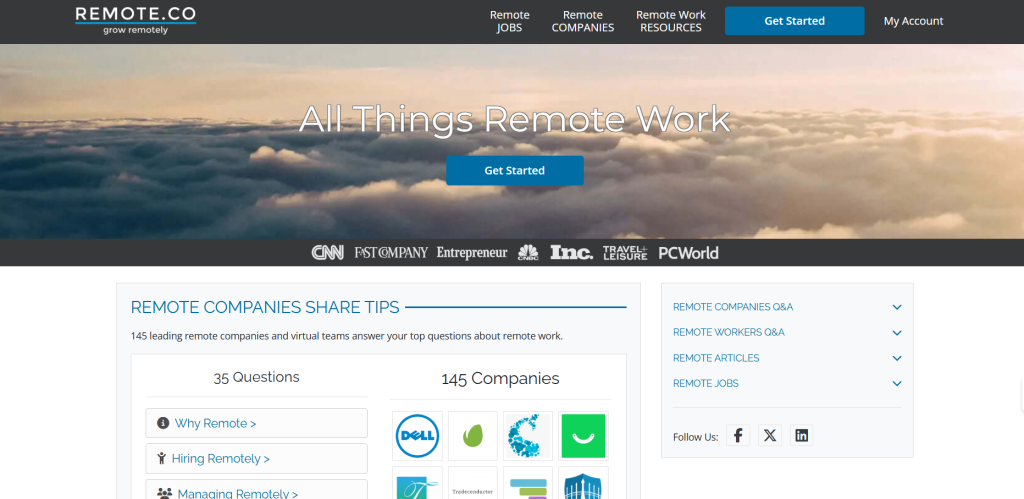The height and width of the screenshot is (499, 1024).
Task: Open Remote Work Resources menu
Action: click(x=671, y=21)
